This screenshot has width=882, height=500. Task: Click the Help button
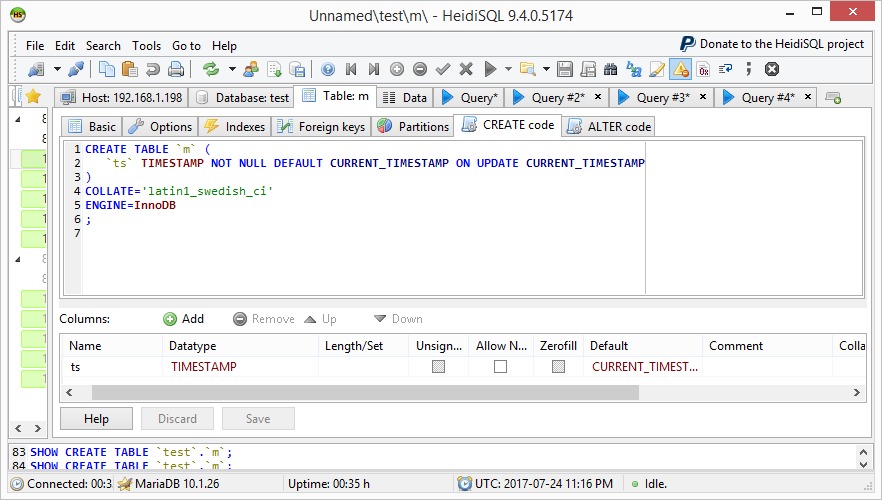pos(96,419)
